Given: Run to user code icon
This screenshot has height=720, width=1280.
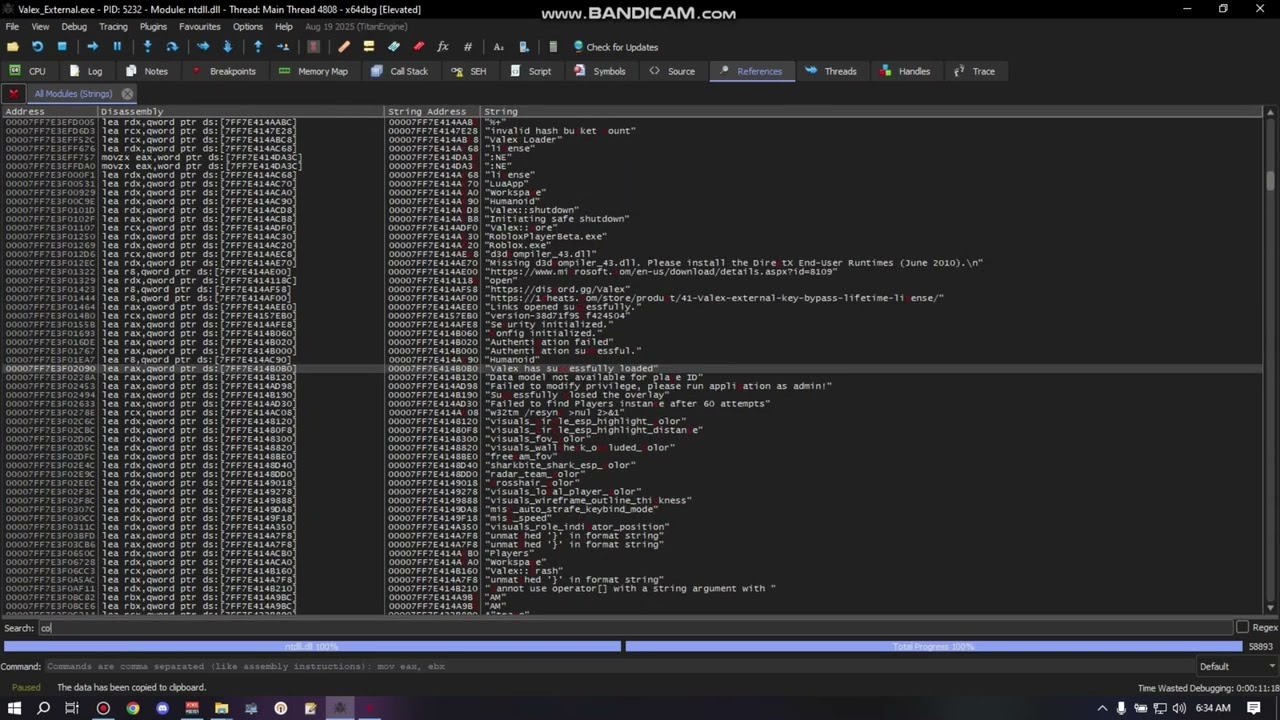Looking at the screenshot, I should [283, 47].
